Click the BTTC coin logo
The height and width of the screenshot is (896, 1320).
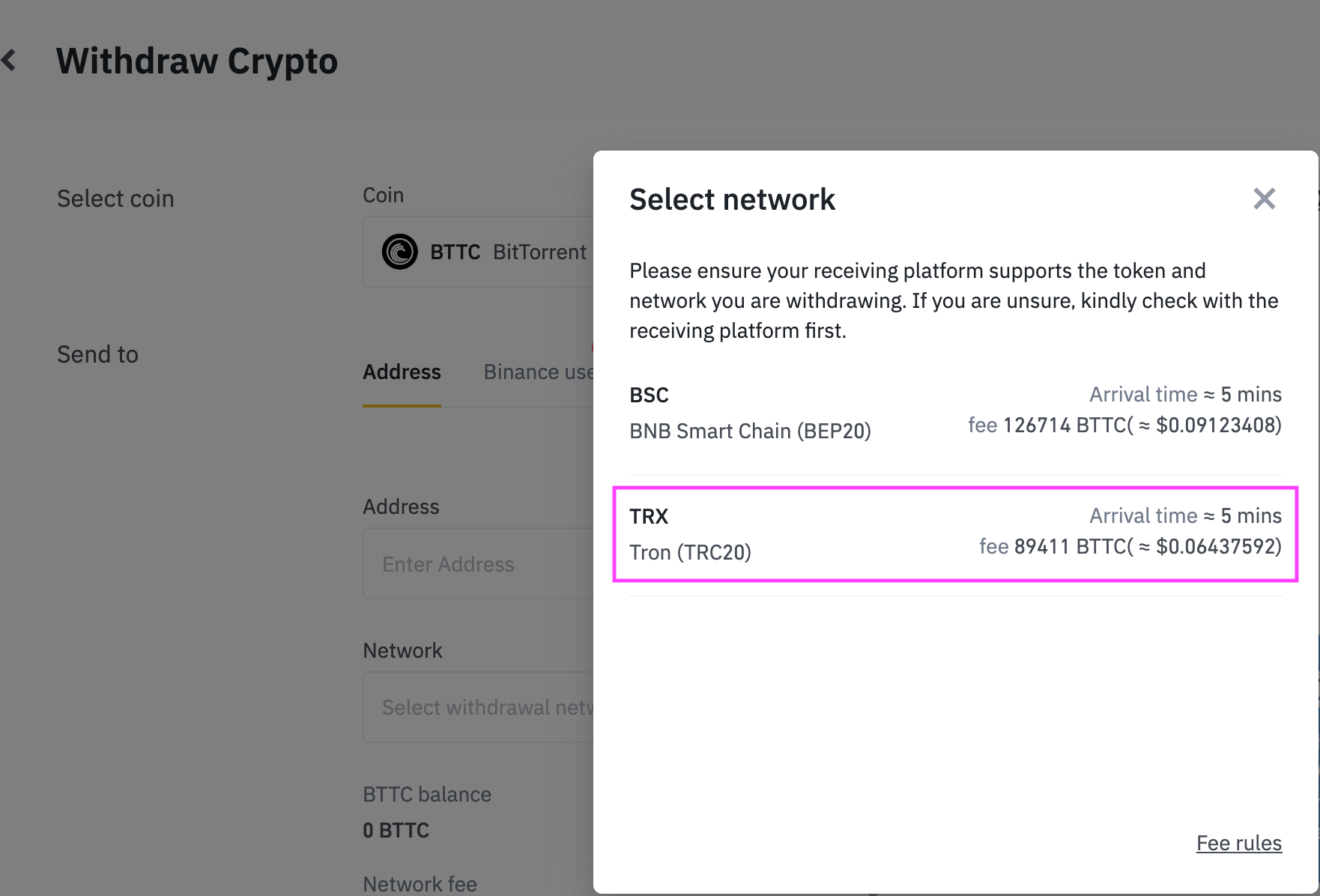399,252
